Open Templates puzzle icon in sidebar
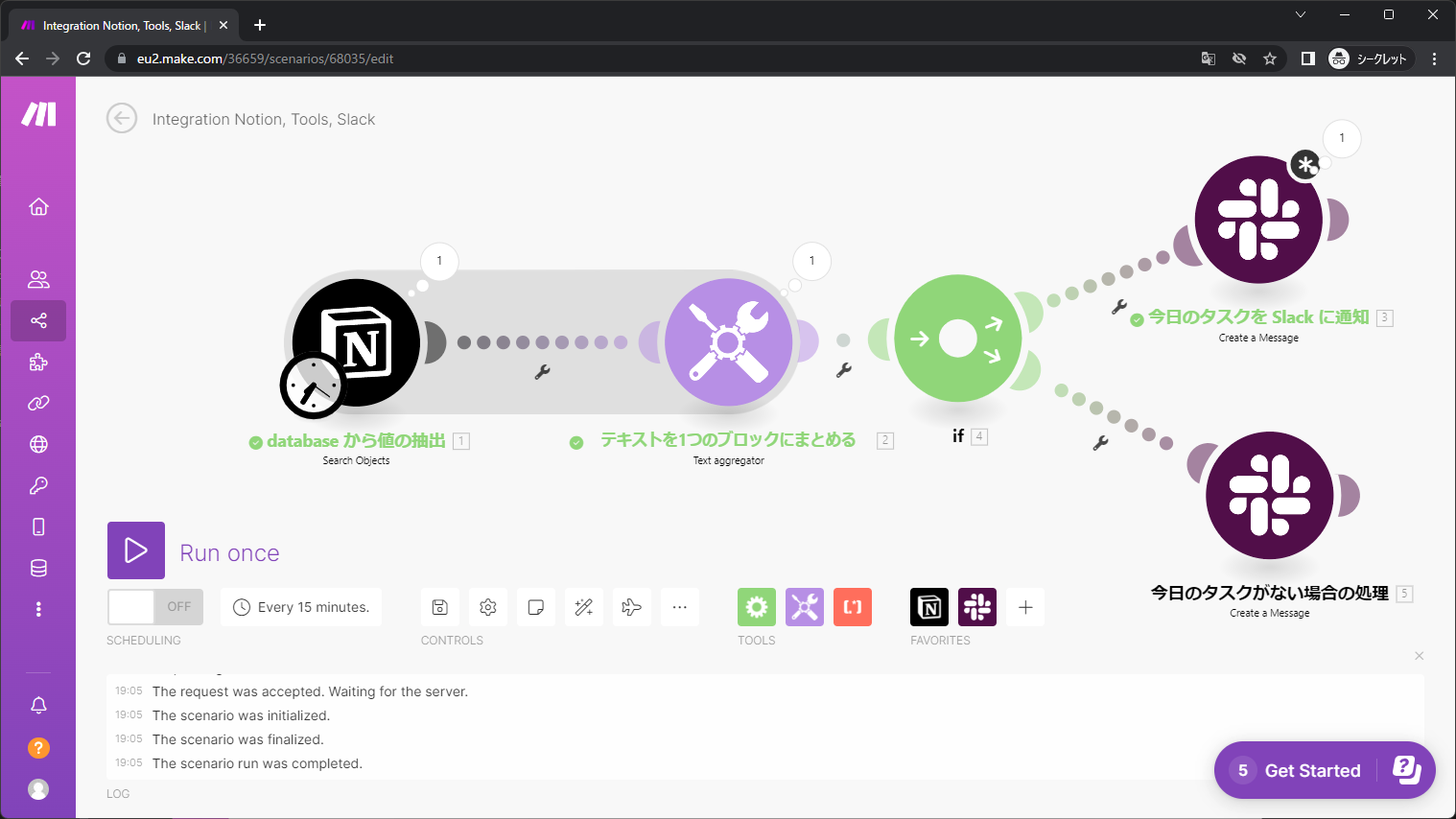 38,362
